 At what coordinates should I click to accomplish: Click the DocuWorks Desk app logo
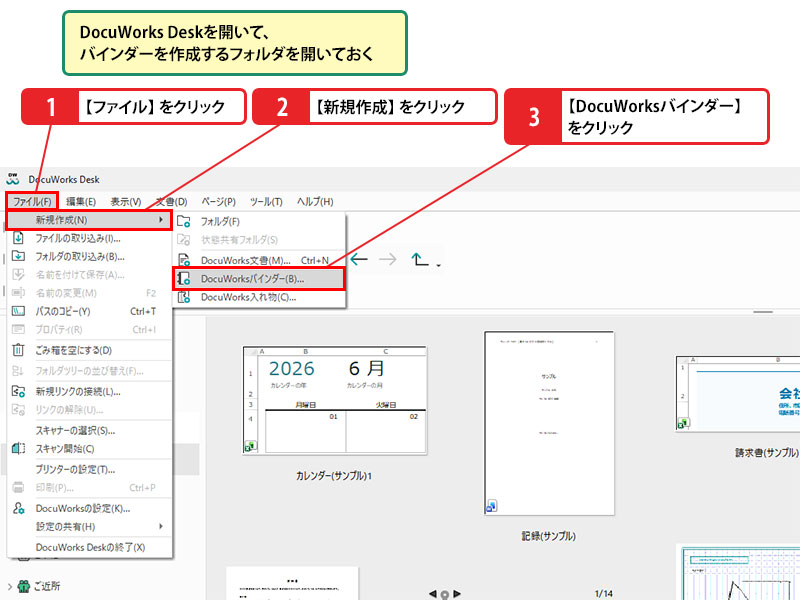[13, 179]
